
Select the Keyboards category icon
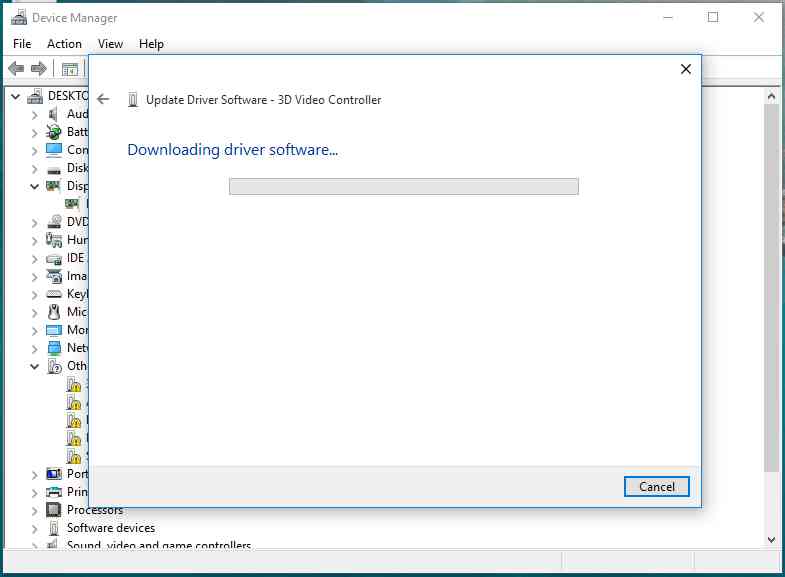(54, 294)
